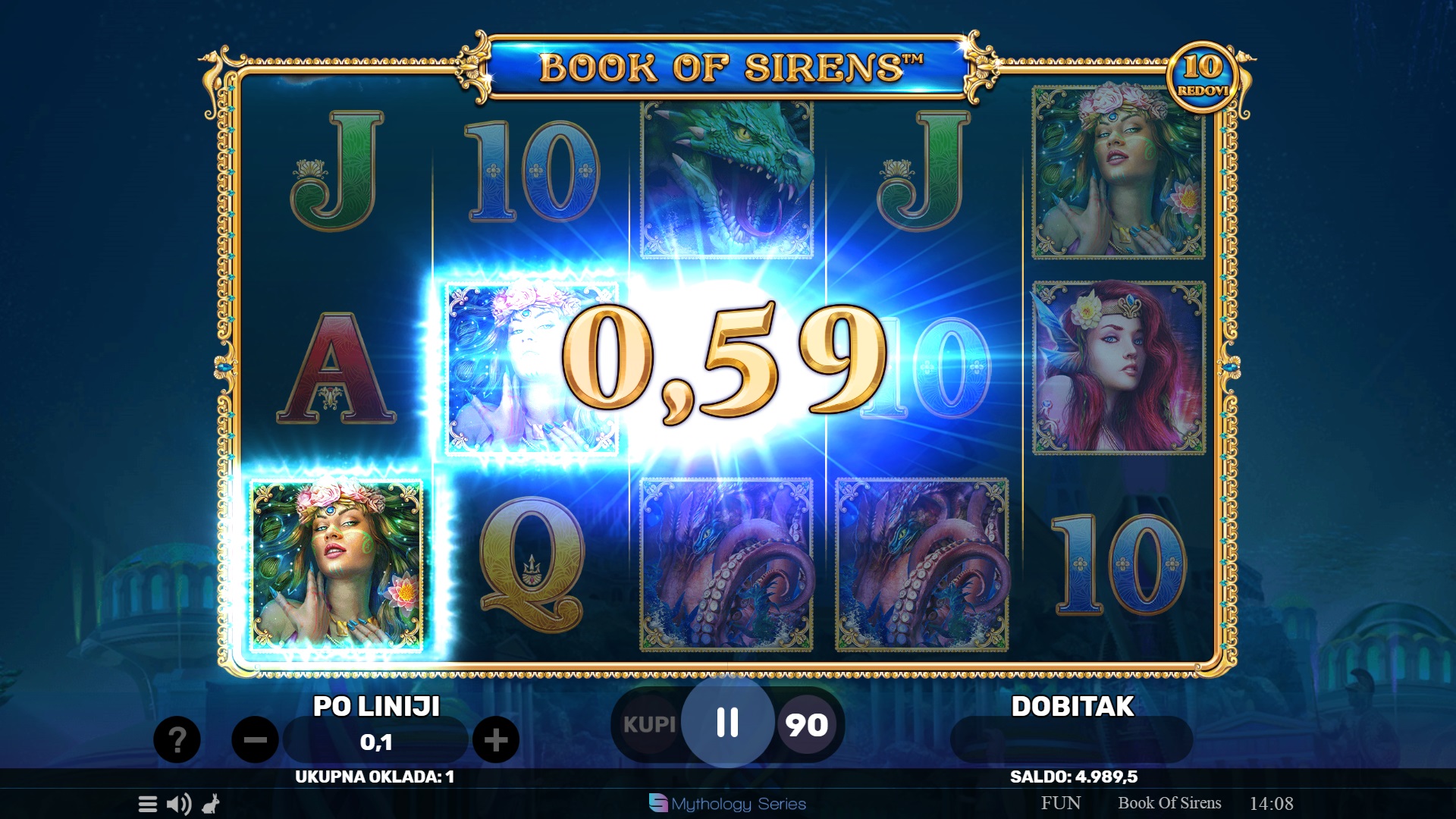Select the 0,1 bet per line field
Viewport: 1456px width, 819px height.
pyautogui.click(x=376, y=742)
